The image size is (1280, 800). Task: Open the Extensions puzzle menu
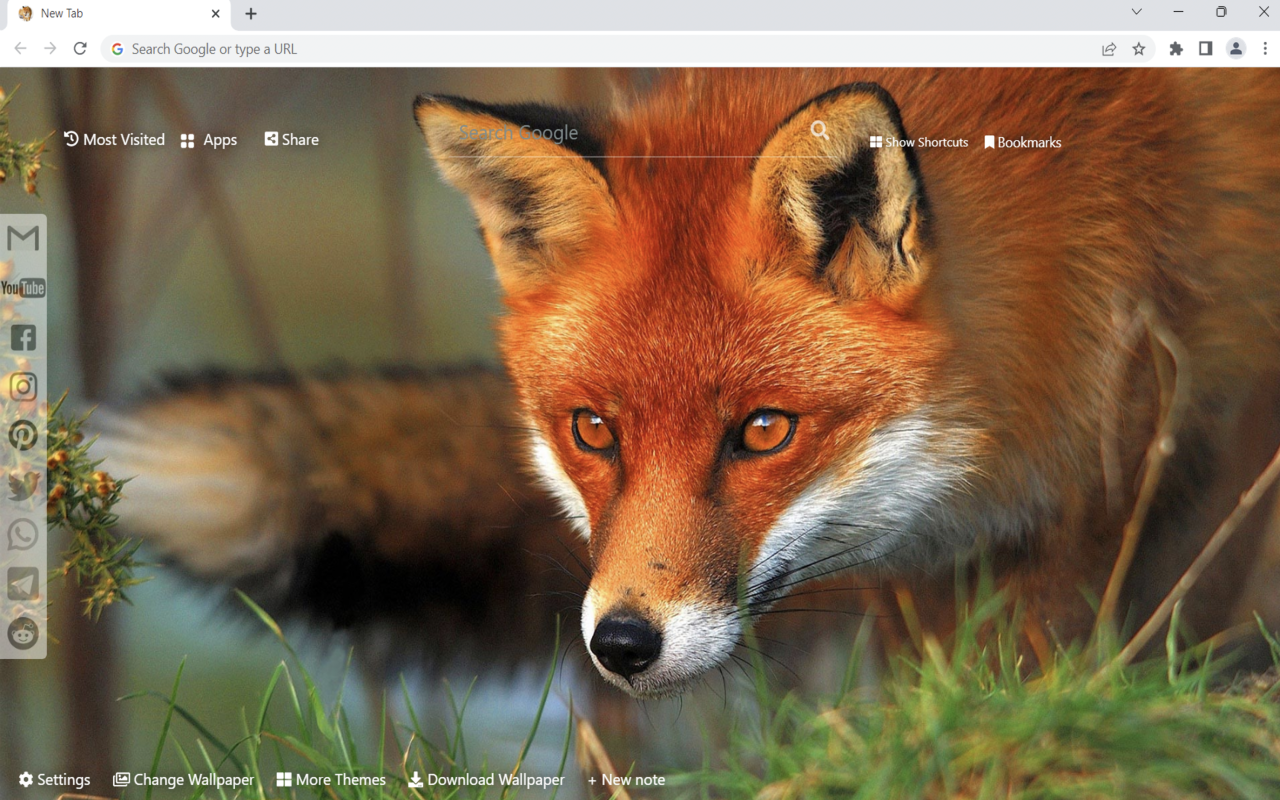point(1176,49)
